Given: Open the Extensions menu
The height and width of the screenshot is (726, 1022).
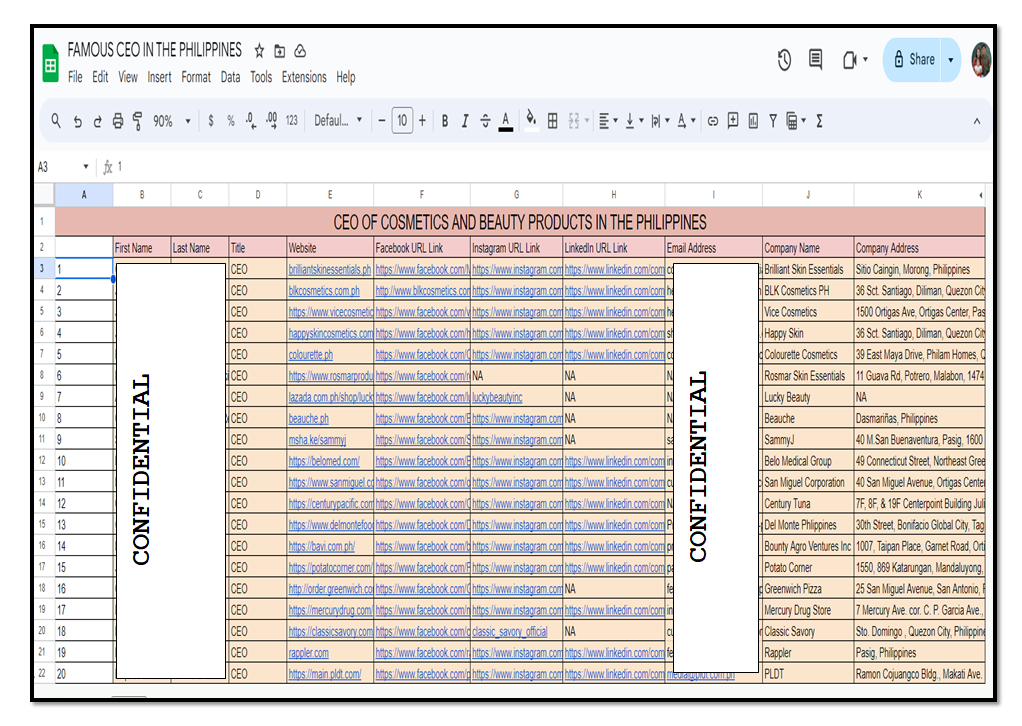Looking at the screenshot, I should 304,77.
